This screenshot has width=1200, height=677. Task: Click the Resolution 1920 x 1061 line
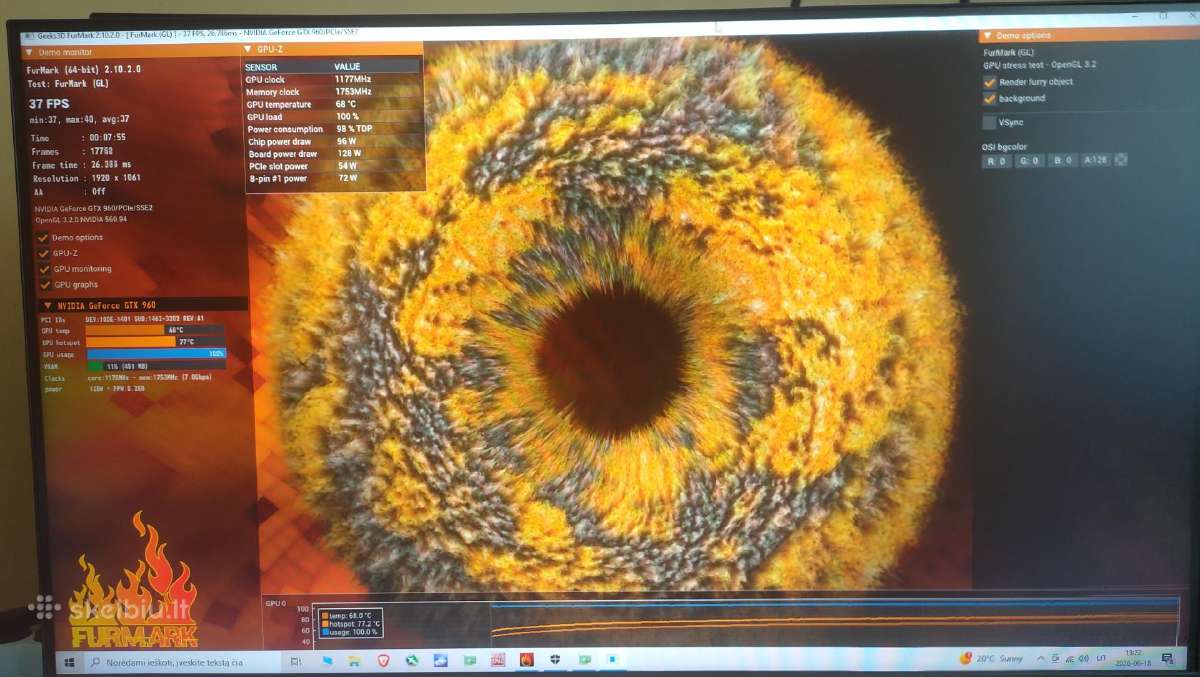click(87, 177)
